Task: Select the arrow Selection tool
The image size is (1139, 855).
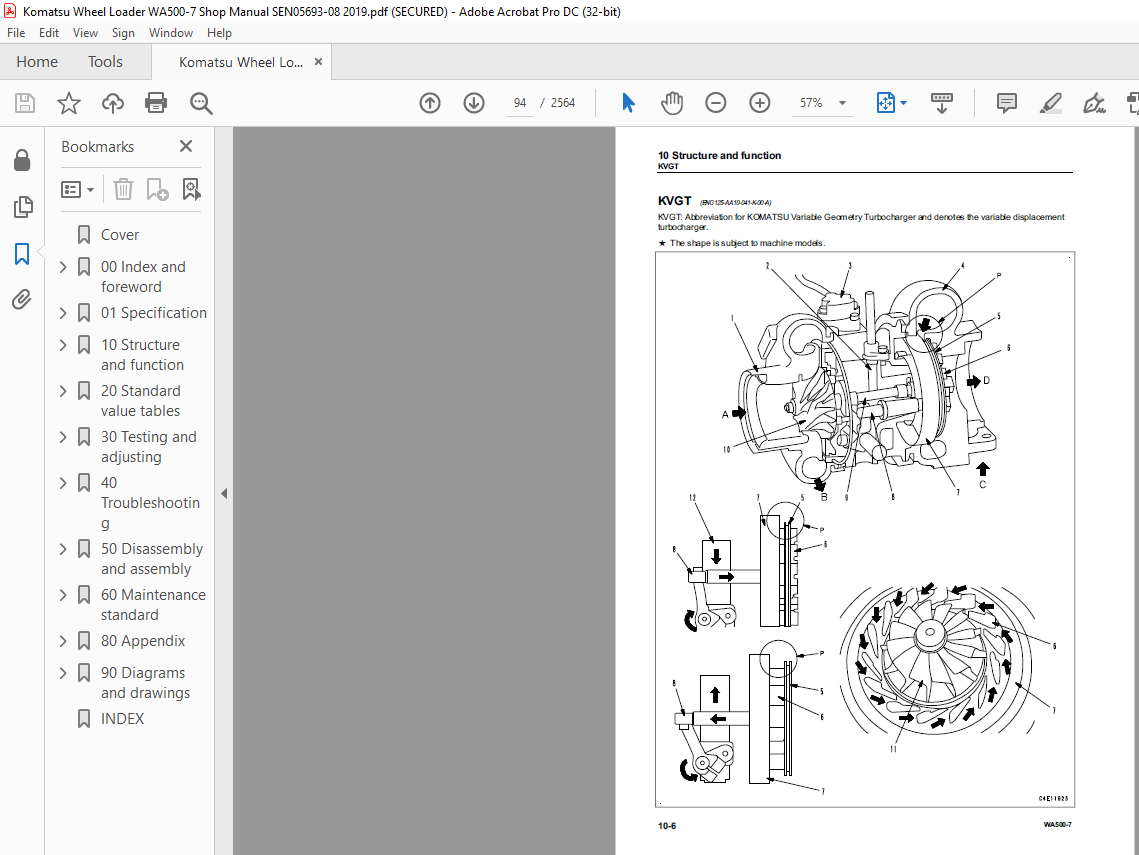Action: (628, 103)
